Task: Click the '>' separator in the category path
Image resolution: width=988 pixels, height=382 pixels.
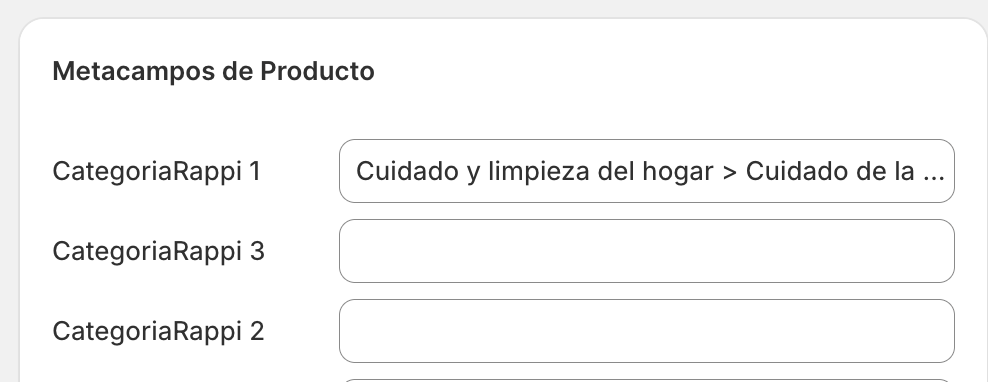Action: pos(730,172)
